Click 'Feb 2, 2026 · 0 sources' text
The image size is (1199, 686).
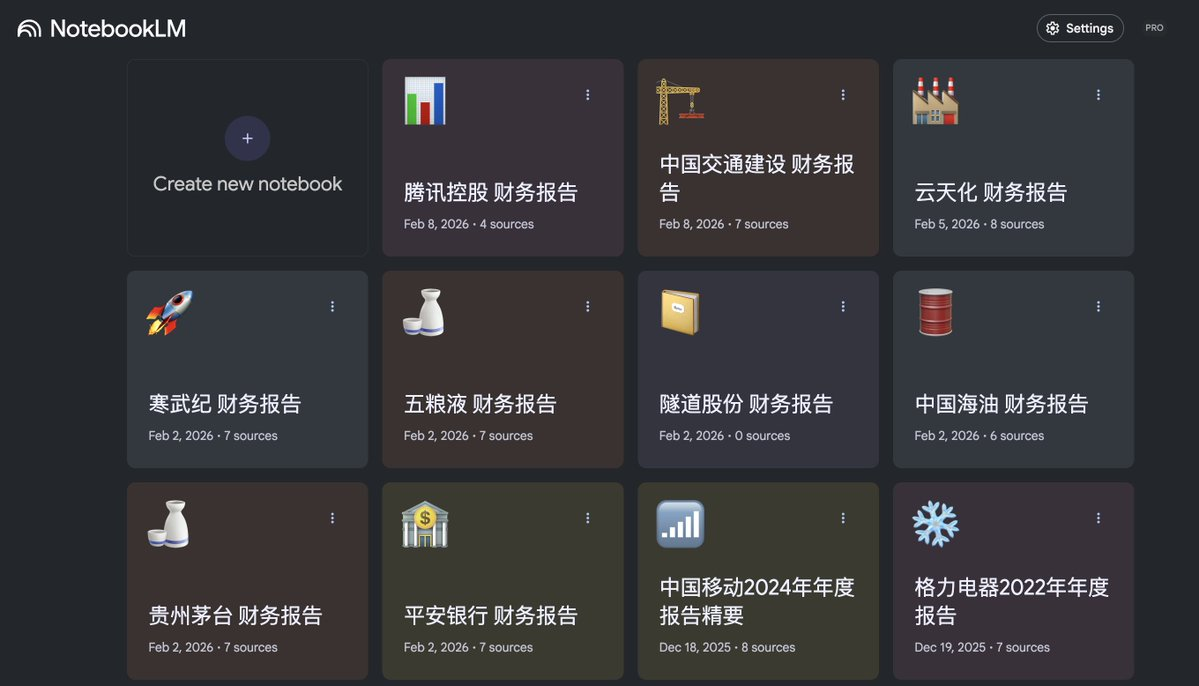pyautogui.click(x=724, y=436)
